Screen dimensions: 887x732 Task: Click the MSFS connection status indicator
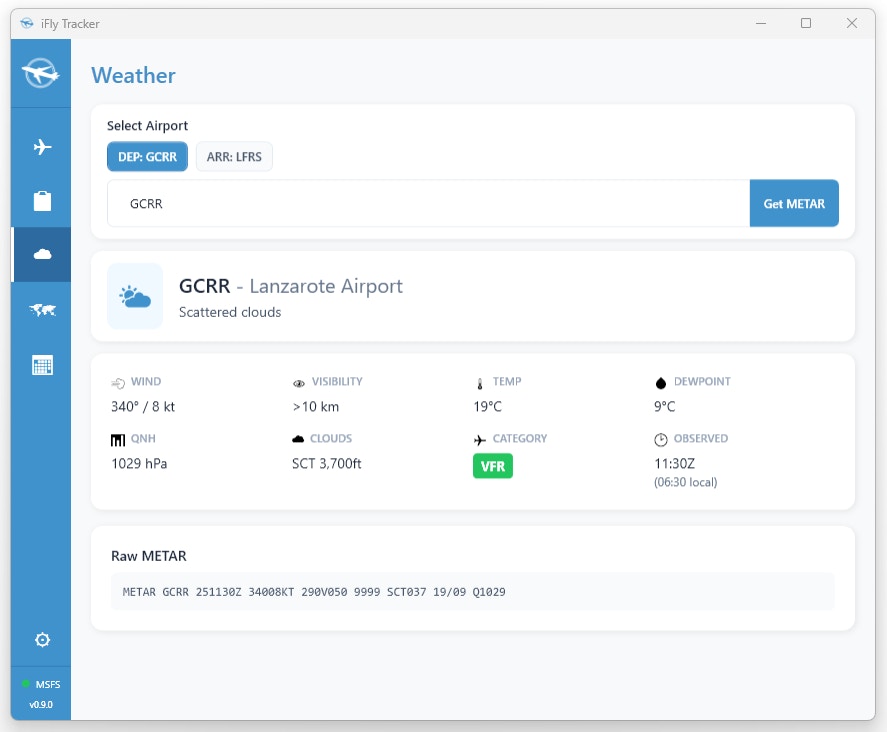pos(41,684)
